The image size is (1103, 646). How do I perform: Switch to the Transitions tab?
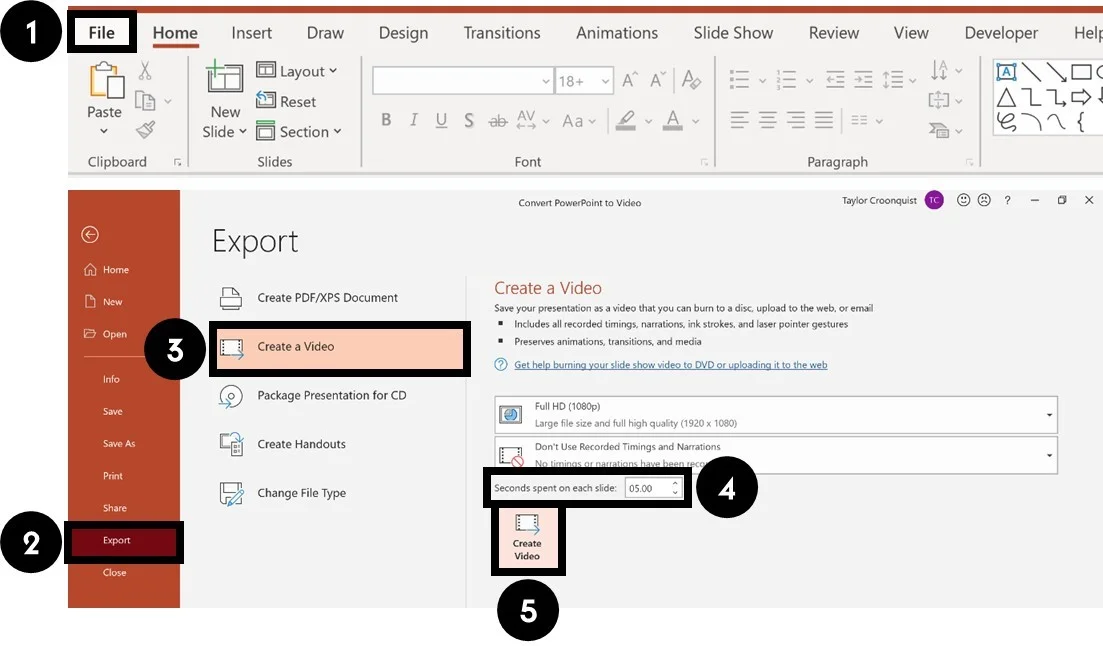point(502,33)
